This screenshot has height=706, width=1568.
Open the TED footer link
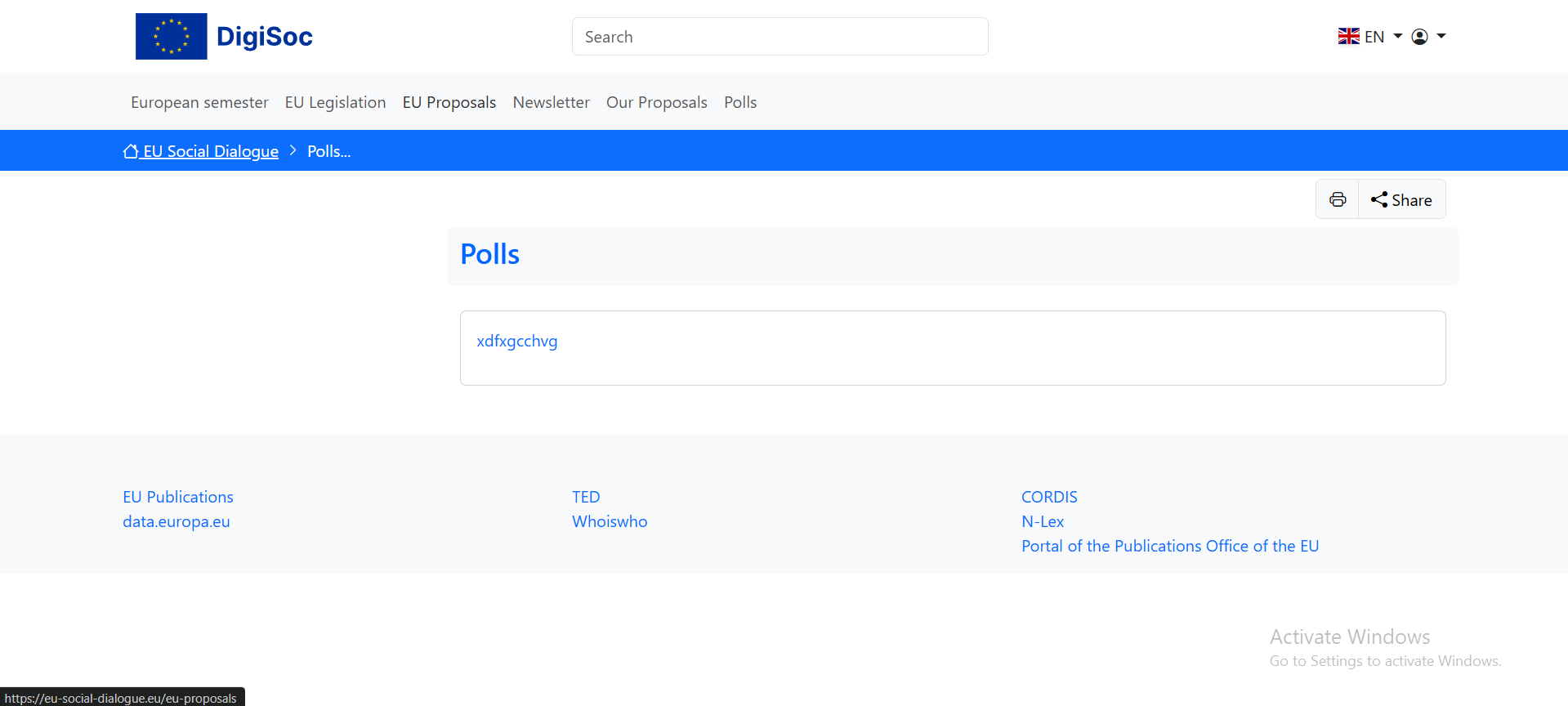point(586,497)
